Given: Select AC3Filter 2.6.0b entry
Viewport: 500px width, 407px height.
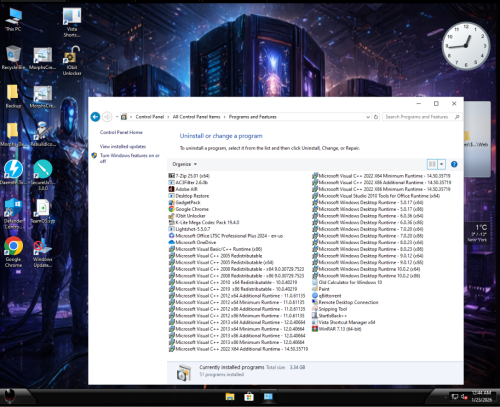Looking at the screenshot, I should (188, 182).
